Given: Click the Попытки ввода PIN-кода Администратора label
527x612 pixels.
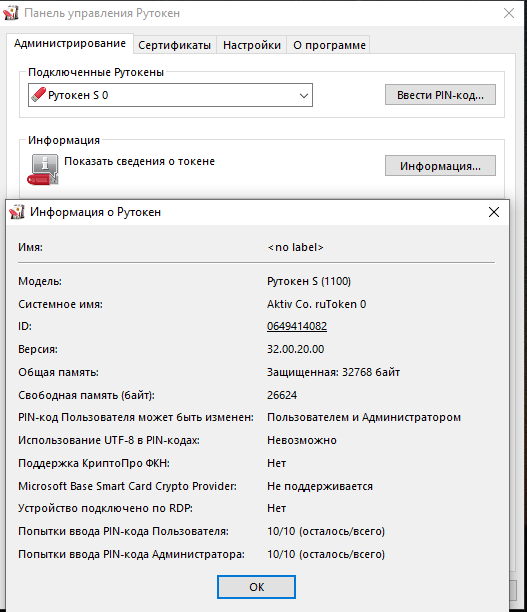Looking at the screenshot, I should (x=131, y=554).
